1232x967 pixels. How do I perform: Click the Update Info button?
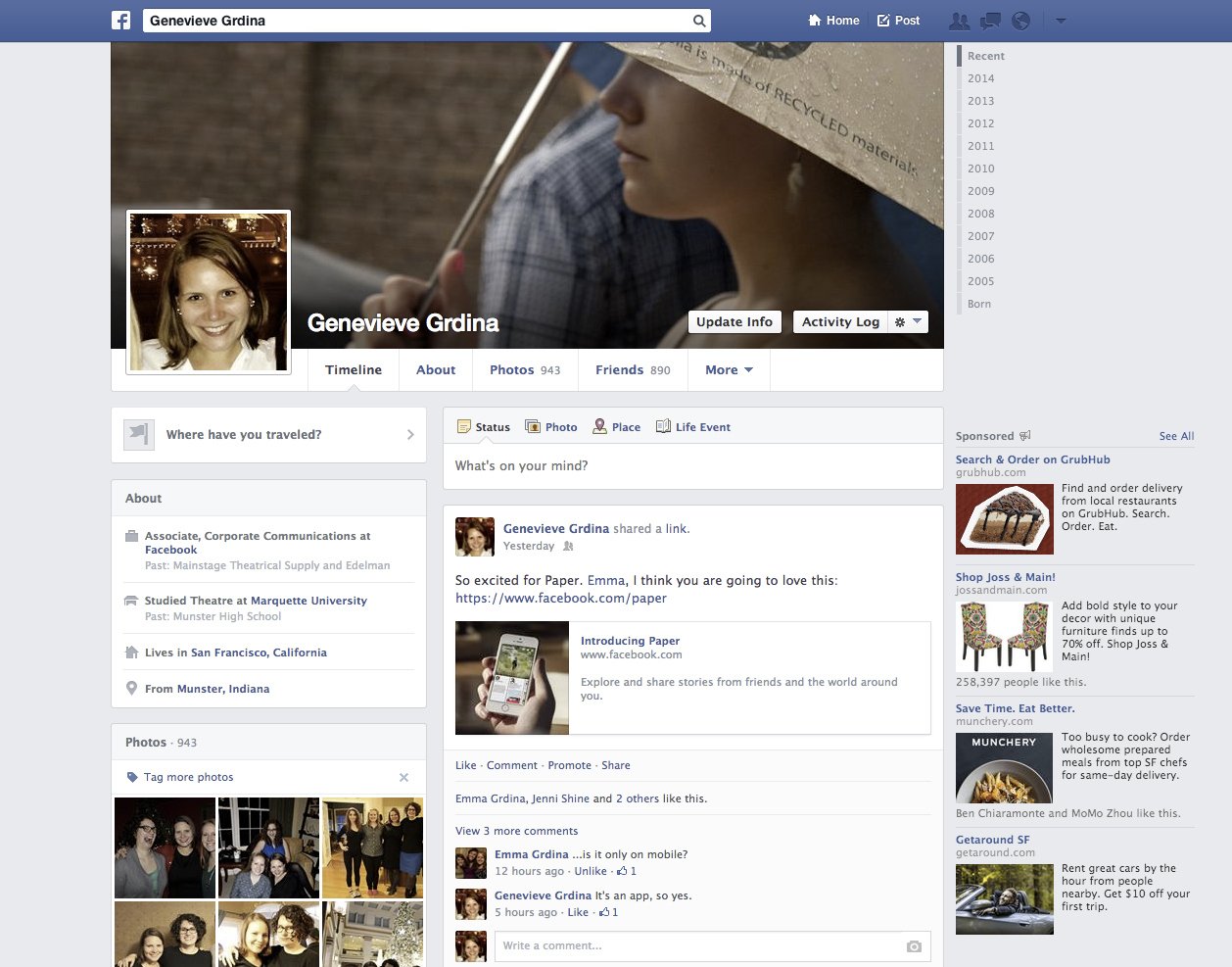coord(734,321)
